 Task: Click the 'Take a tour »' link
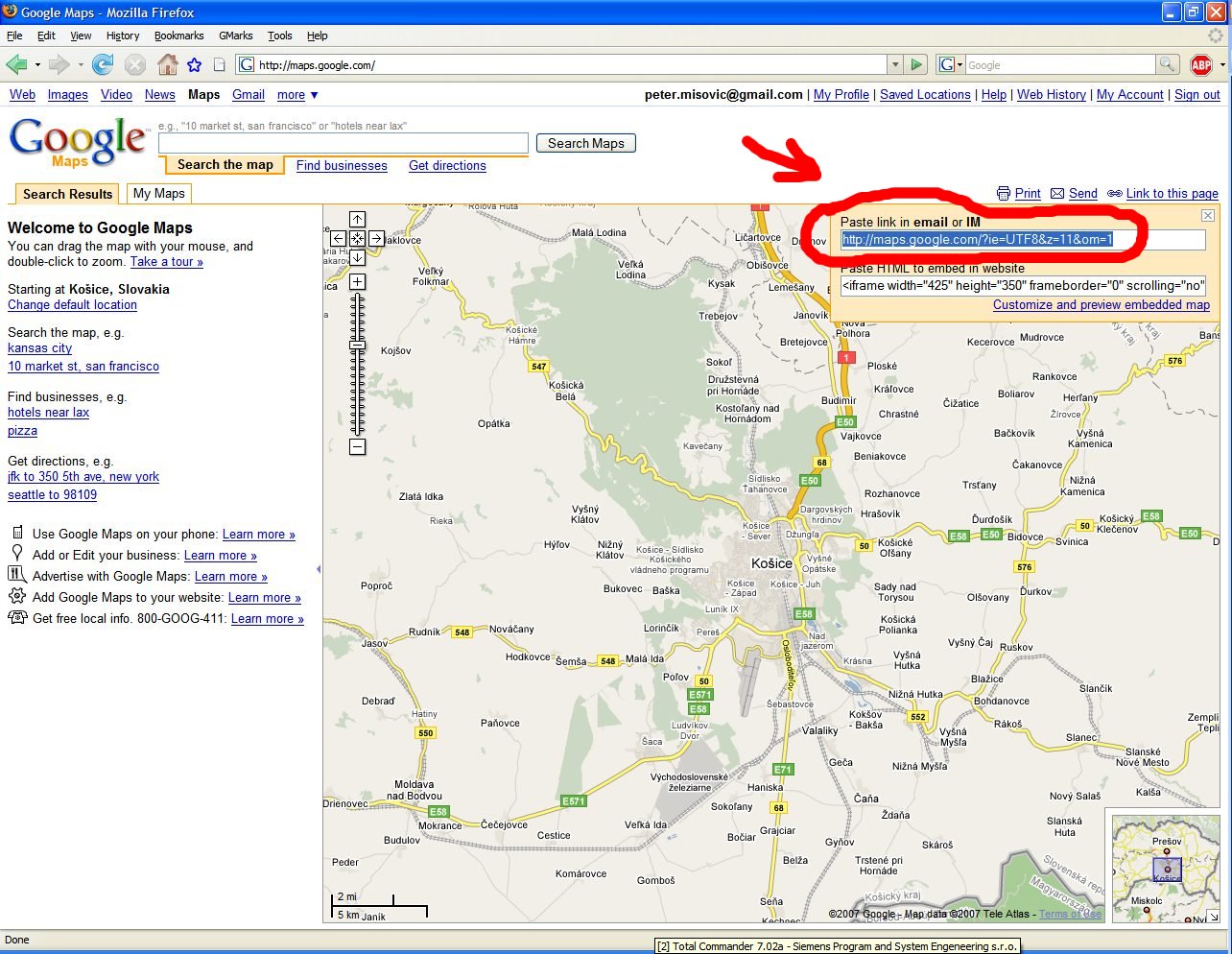[x=167, y=261]
